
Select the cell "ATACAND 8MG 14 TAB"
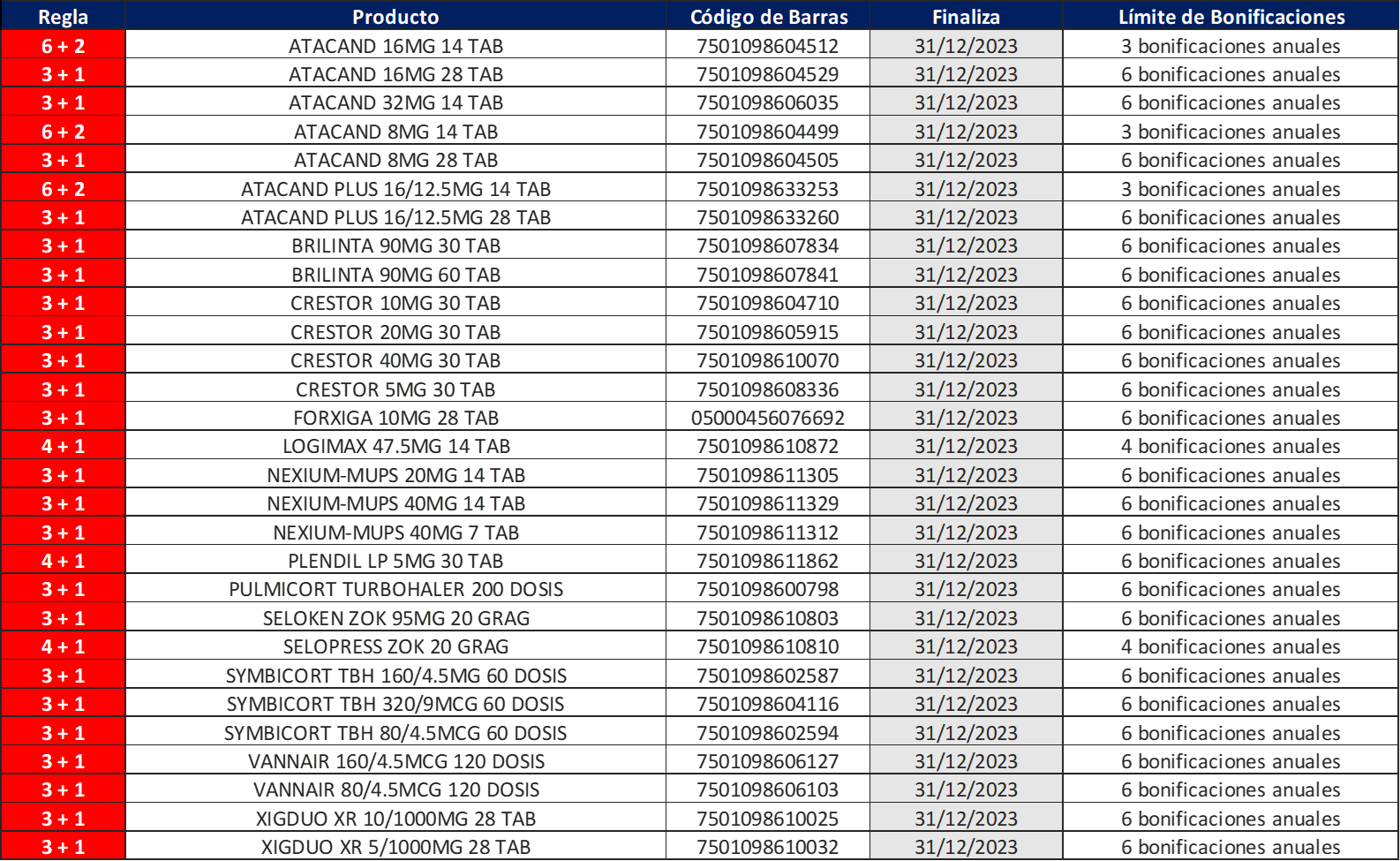[x=395, y=132]
